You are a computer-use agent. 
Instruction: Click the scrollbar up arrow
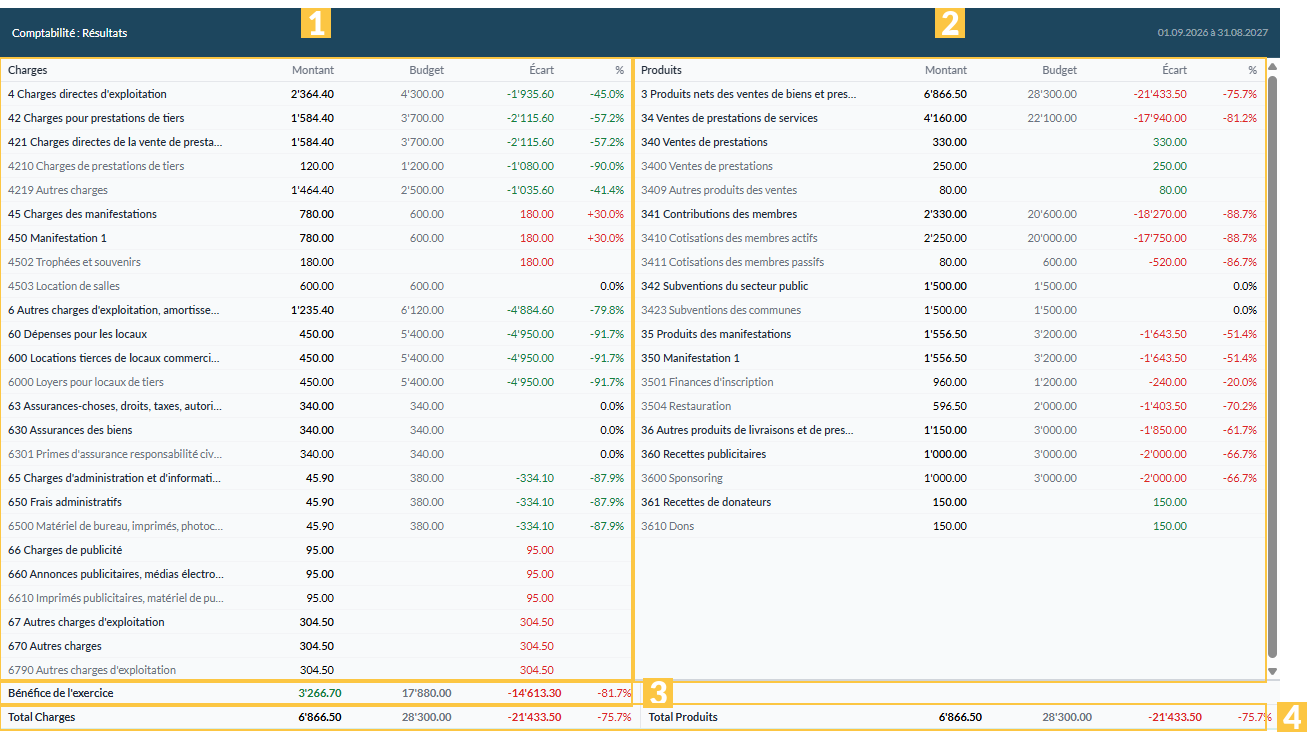point(1272,67)
